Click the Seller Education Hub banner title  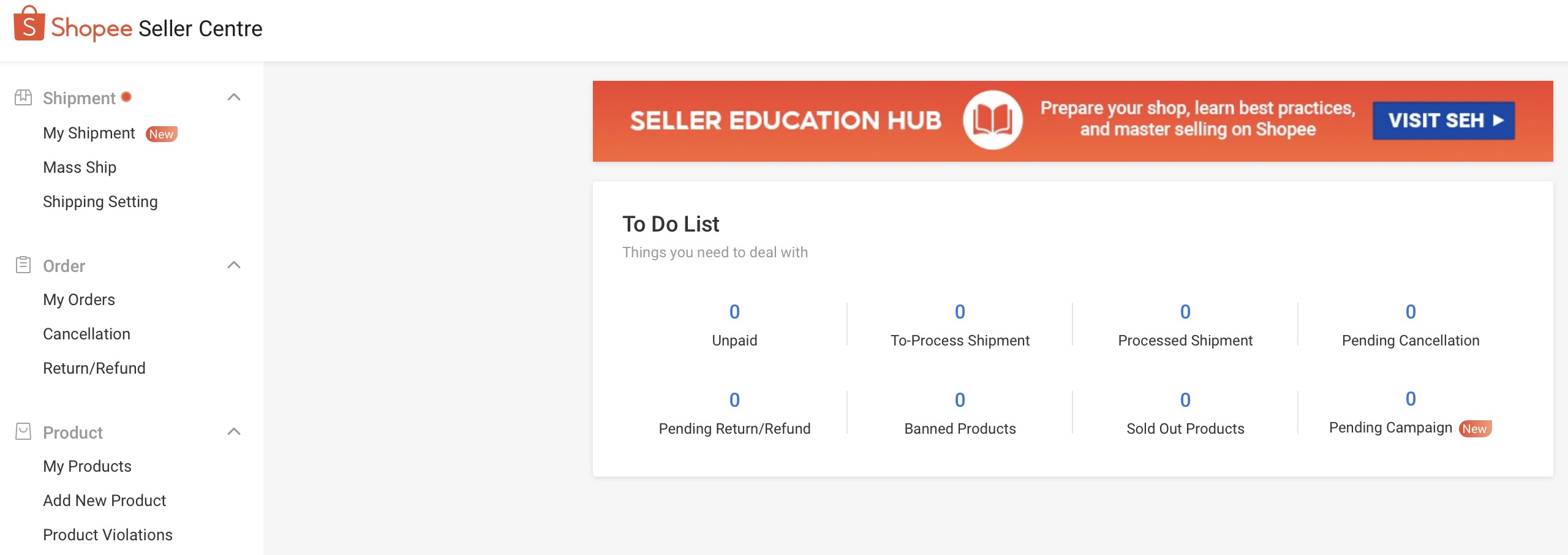pyautogui.click(x=785, y=121)
